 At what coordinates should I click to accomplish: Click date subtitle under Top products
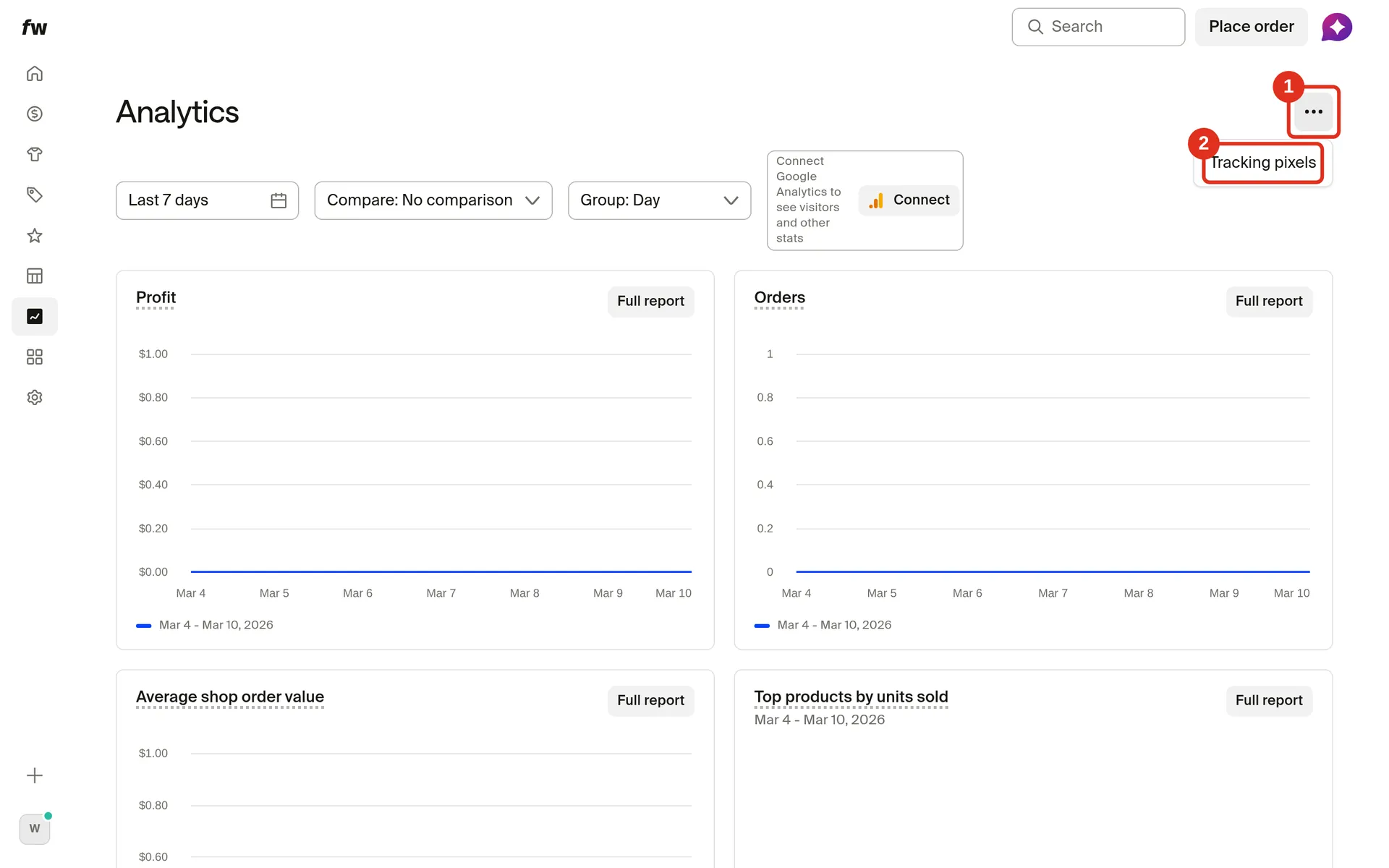click(x=820, y=720)
